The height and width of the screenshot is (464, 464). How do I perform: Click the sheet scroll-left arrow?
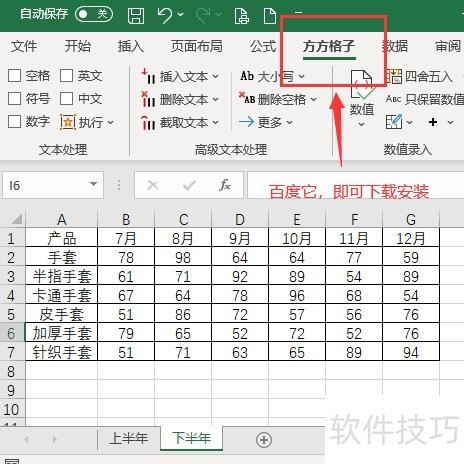tap(26, 440)
